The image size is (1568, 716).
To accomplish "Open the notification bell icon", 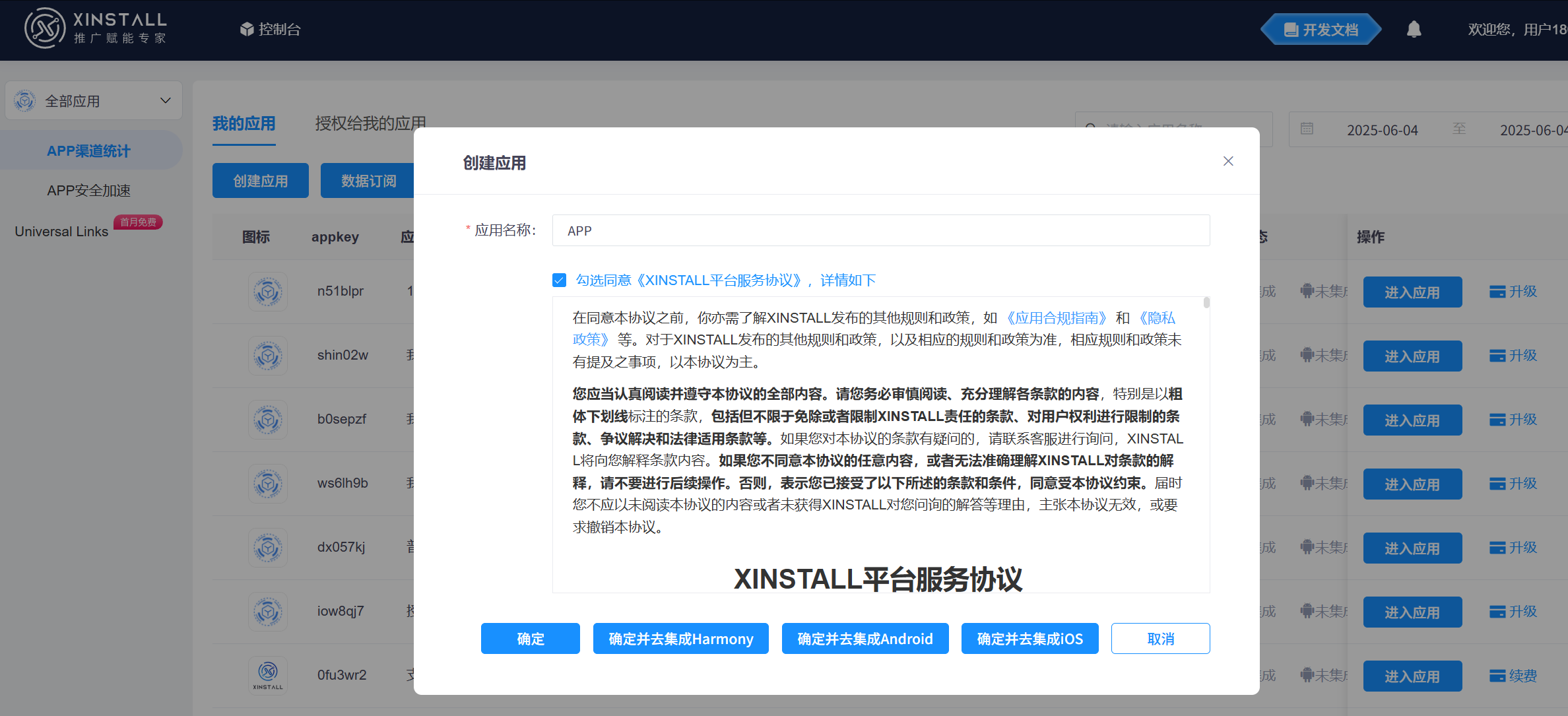I will (1414, 29).
